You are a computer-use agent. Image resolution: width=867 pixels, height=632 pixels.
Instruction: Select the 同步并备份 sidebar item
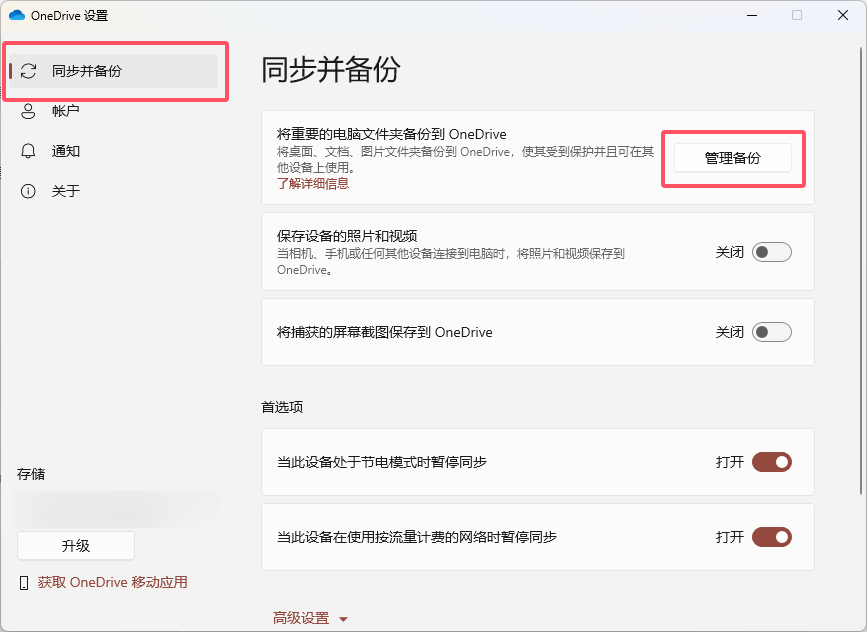click(x=113, y=71)
